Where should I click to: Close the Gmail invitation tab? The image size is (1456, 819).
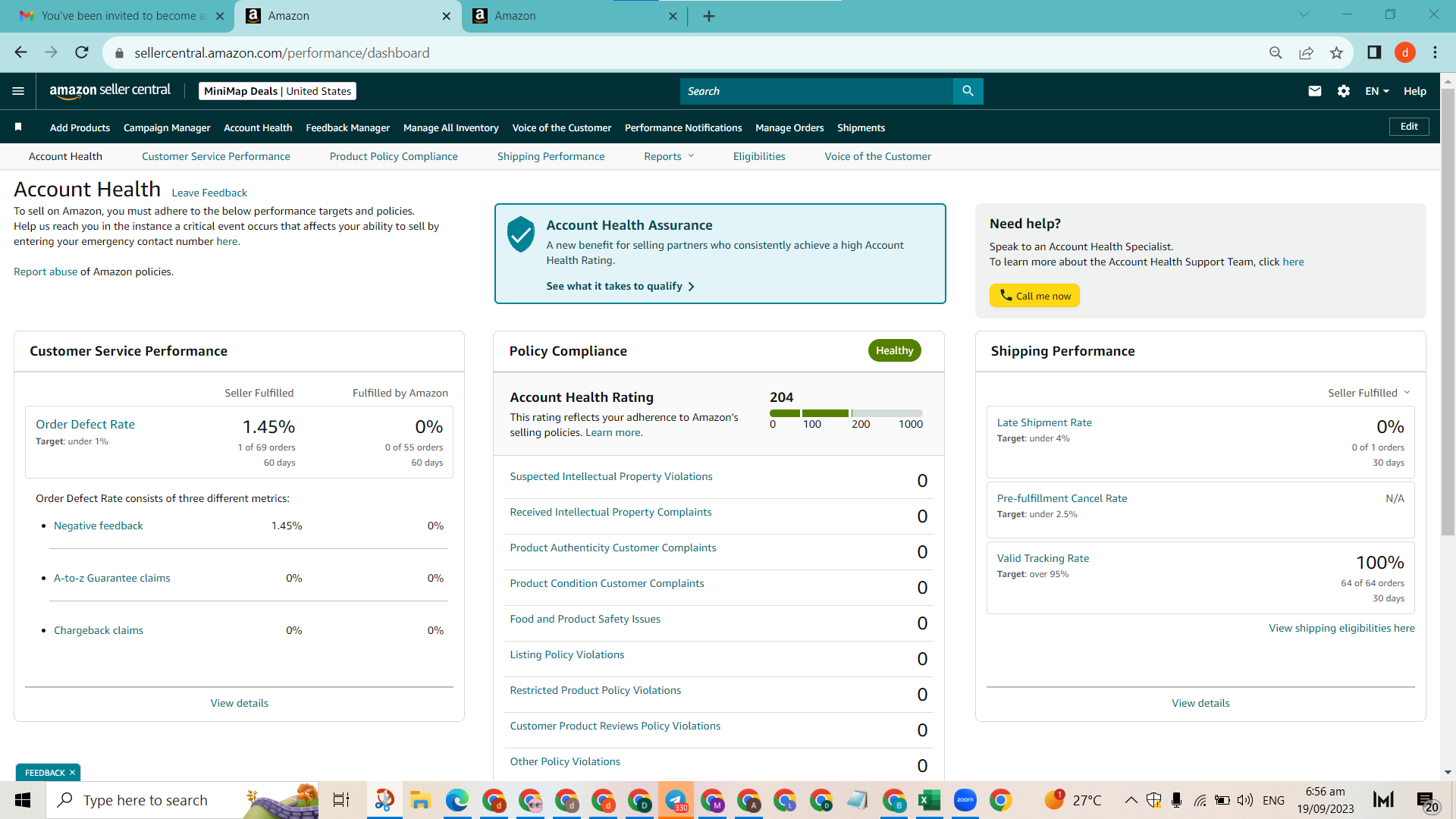pyautogui.click(x=220, y=16)
